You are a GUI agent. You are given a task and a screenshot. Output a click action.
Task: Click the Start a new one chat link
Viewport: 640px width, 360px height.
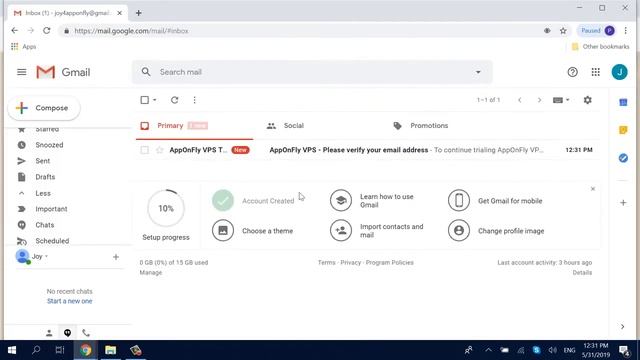coord(69,301)
